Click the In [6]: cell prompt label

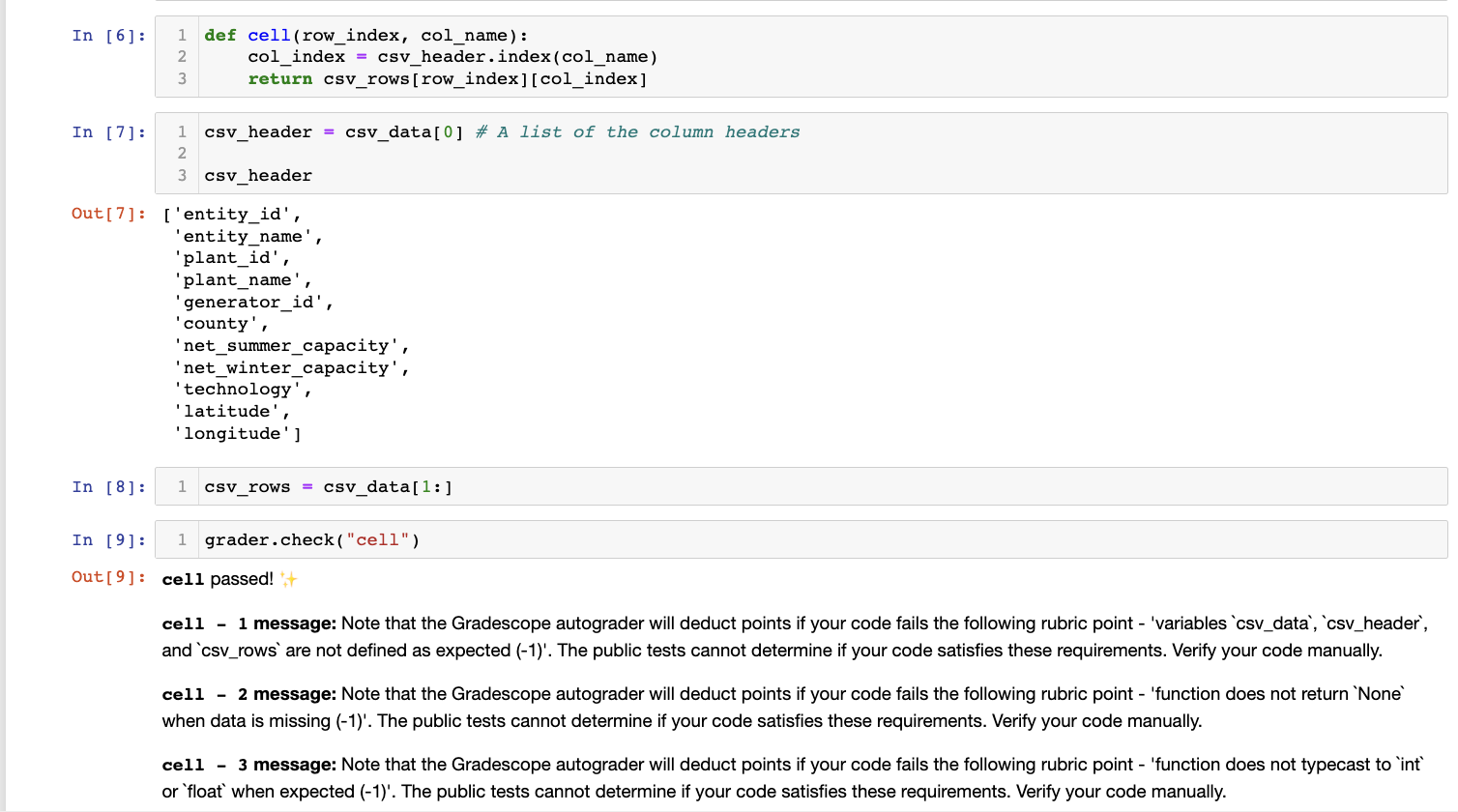point(108,35)
